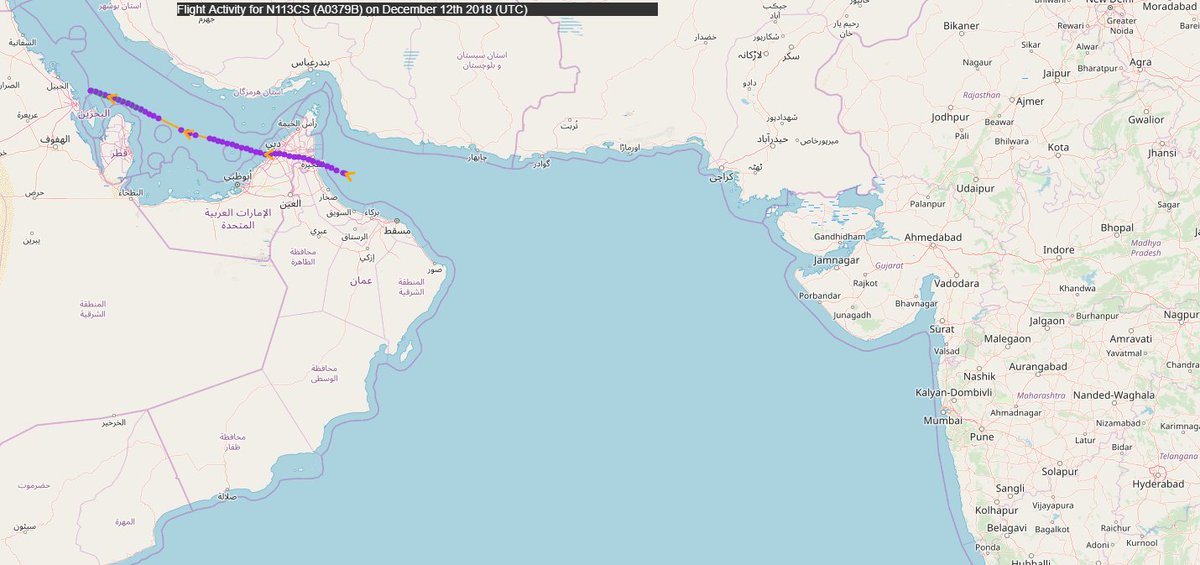Screen dimensions: 1200x565
Task: Click the Indore city label
Action: click(1058, 250)
